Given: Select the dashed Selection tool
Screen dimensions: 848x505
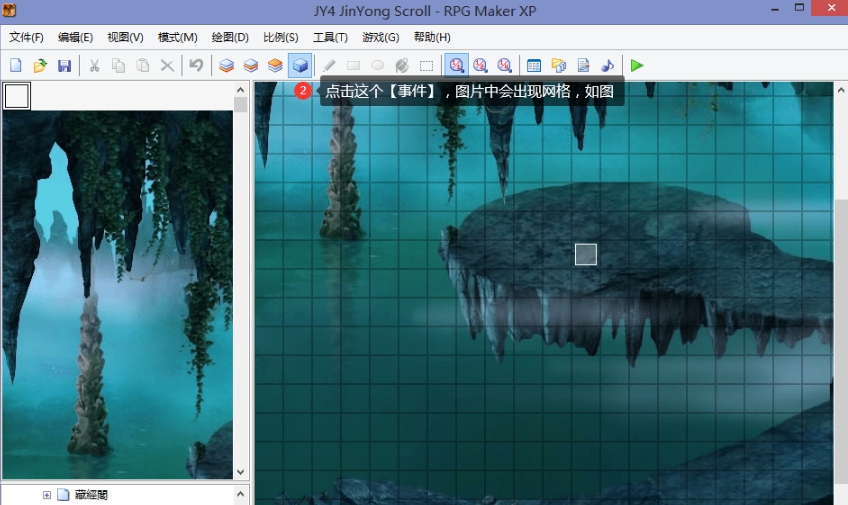Looking at the screenshot, I should pos(426,65).
